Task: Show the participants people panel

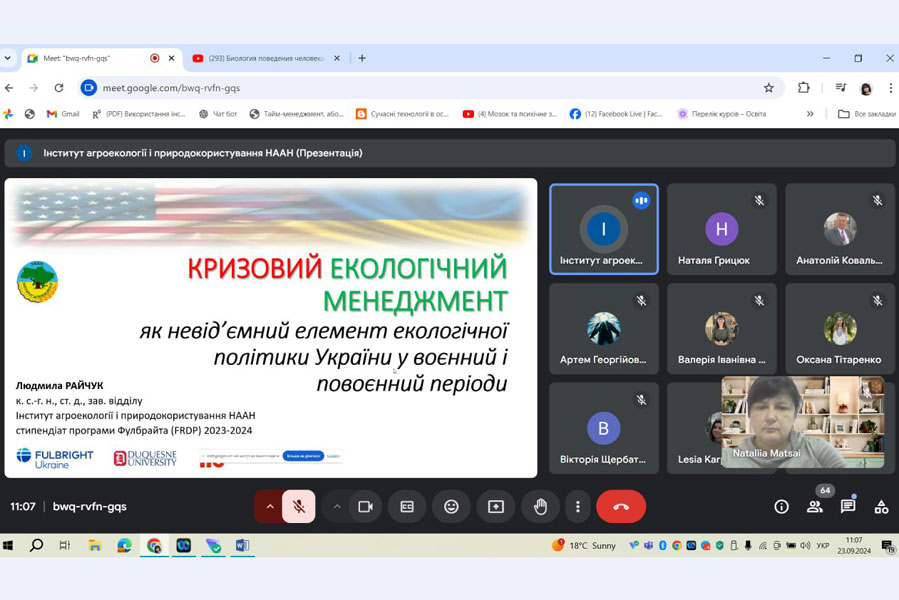Action: tap(814, 507)
